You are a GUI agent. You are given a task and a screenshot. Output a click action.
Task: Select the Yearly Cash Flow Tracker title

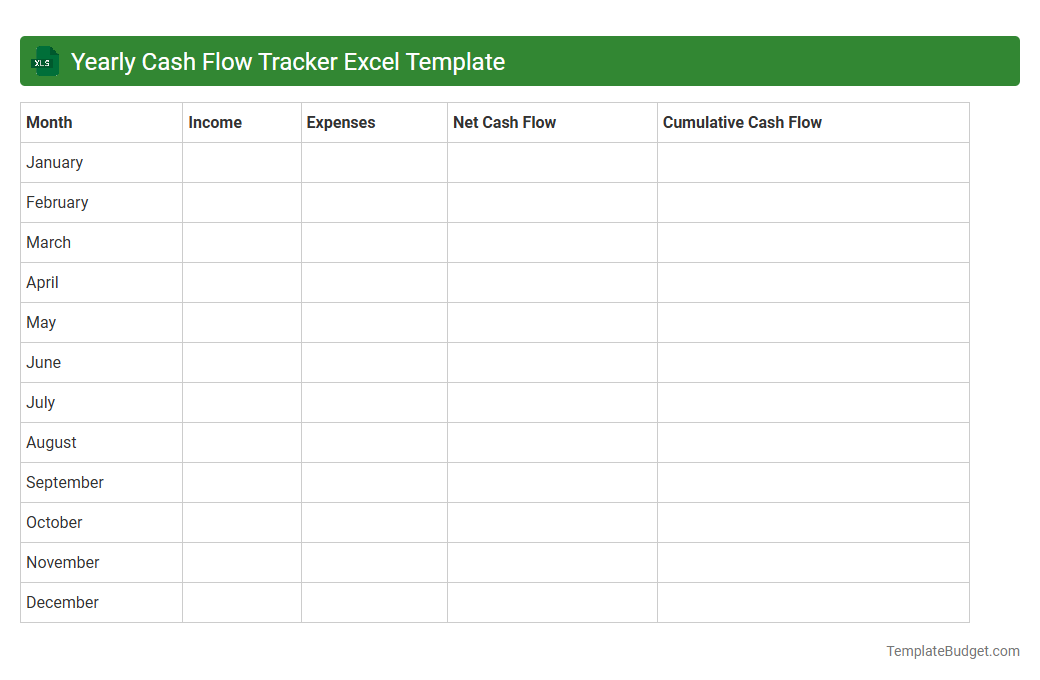click(290, 61)
